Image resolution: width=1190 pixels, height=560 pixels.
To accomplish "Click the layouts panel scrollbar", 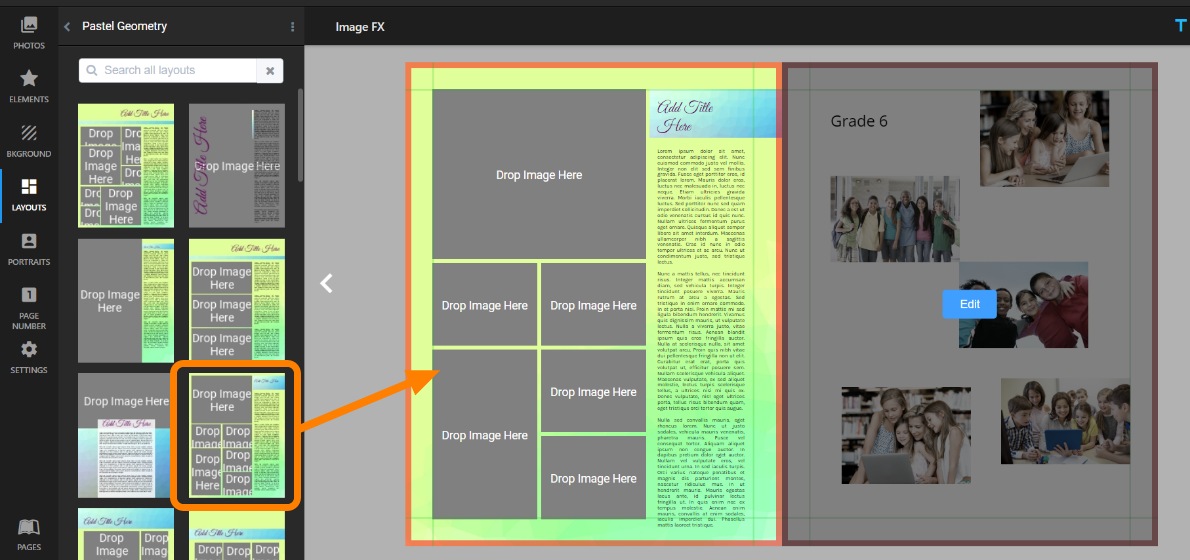I will (x=301, y=135).
